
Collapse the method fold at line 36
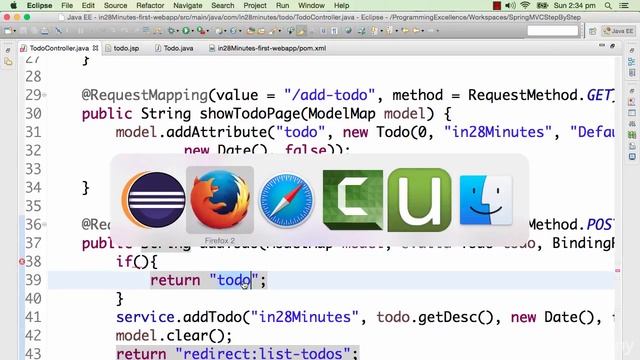click(44, 224)
